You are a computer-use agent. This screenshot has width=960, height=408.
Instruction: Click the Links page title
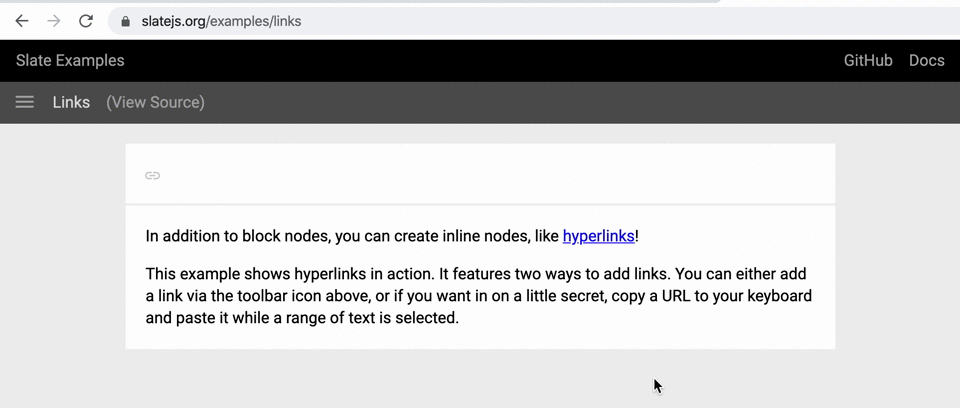(71, 102)
